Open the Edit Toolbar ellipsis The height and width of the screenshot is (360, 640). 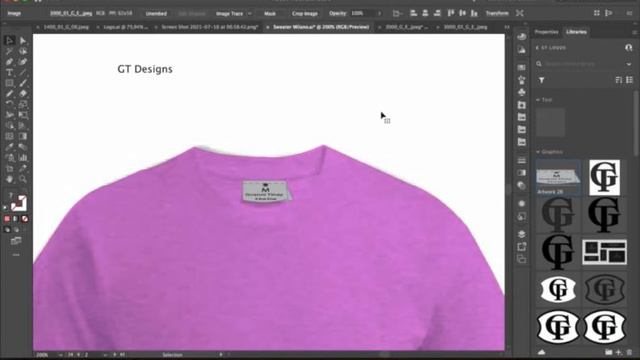tap(16, 255)
